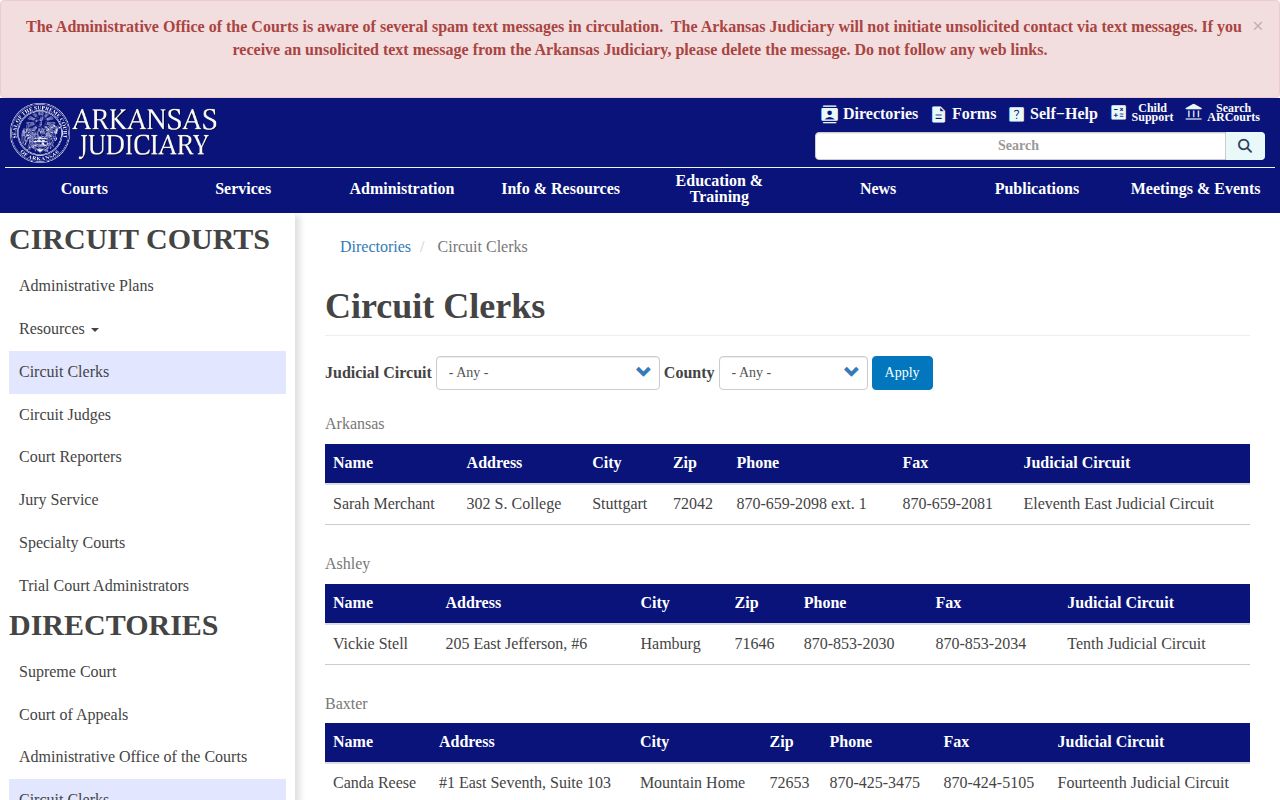
Task: Dismiss the spam warning banner
Action: point(1258,26)
